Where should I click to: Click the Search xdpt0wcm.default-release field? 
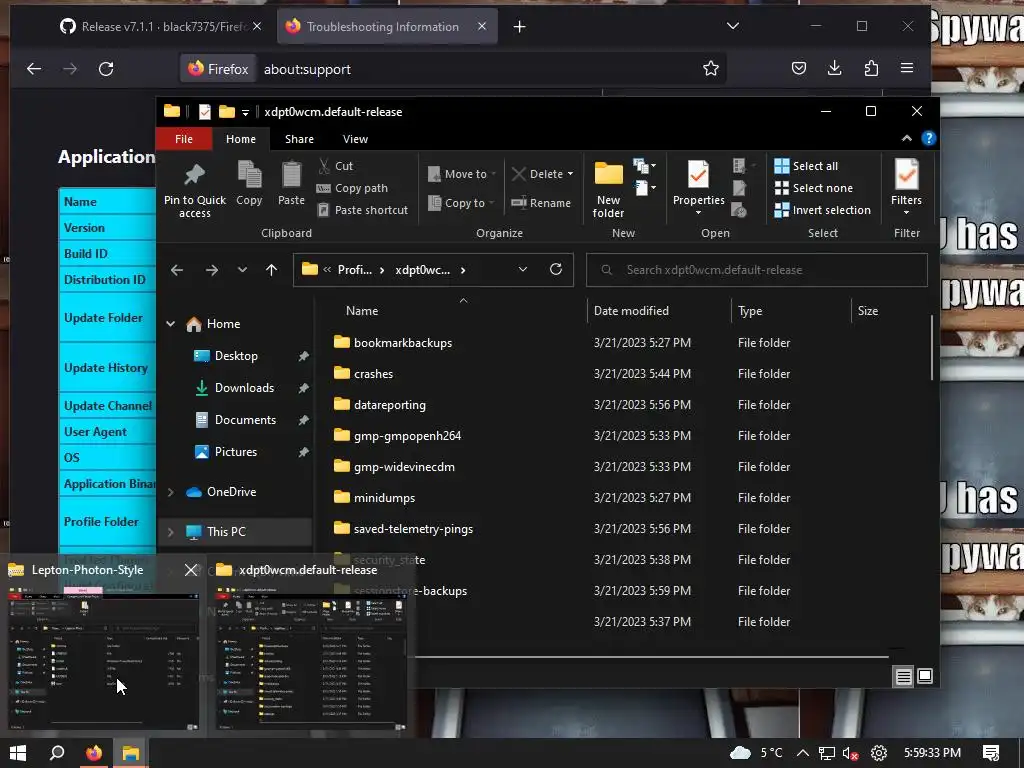(757, 270)
